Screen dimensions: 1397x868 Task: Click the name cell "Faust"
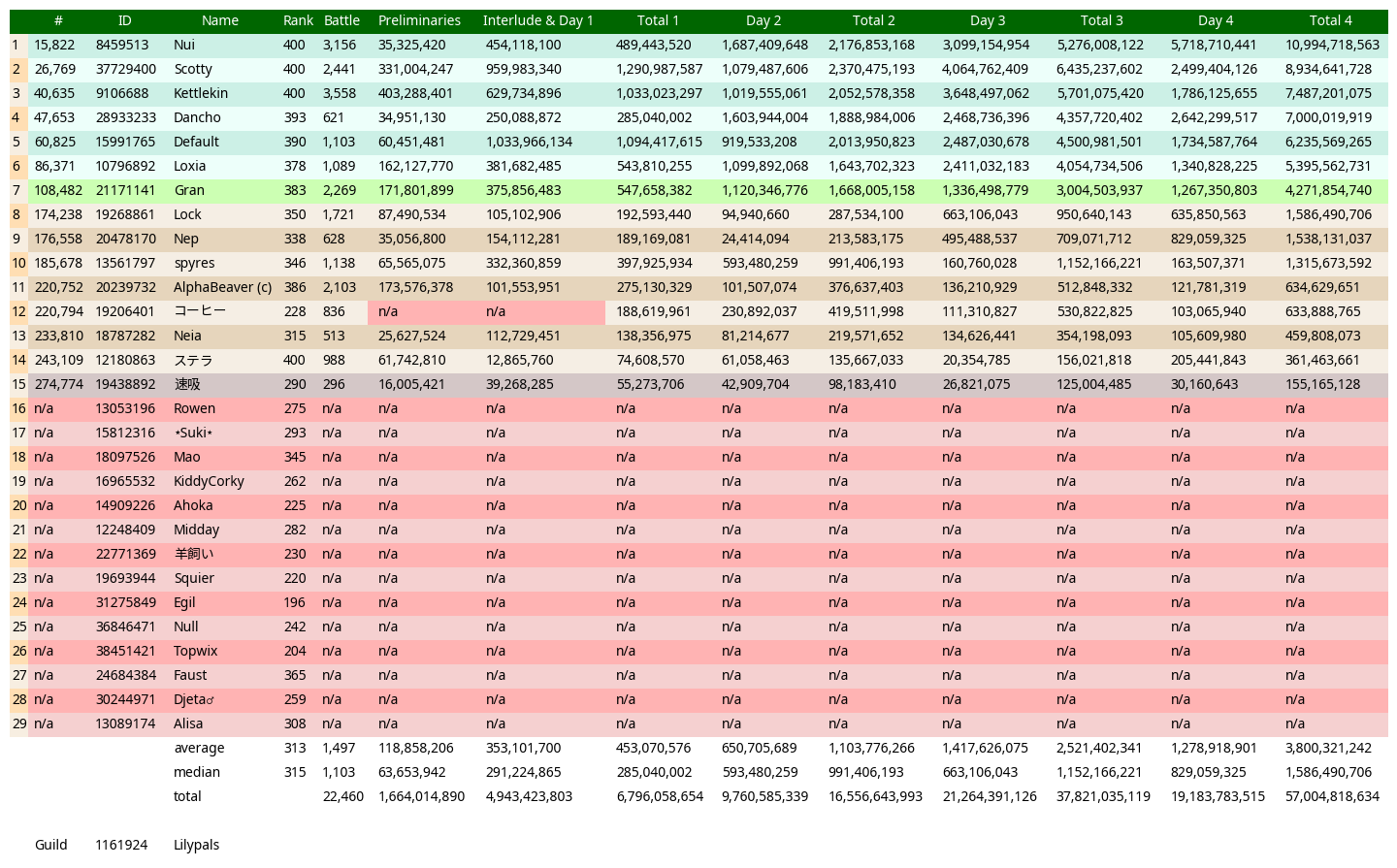[x=190, y=675]
